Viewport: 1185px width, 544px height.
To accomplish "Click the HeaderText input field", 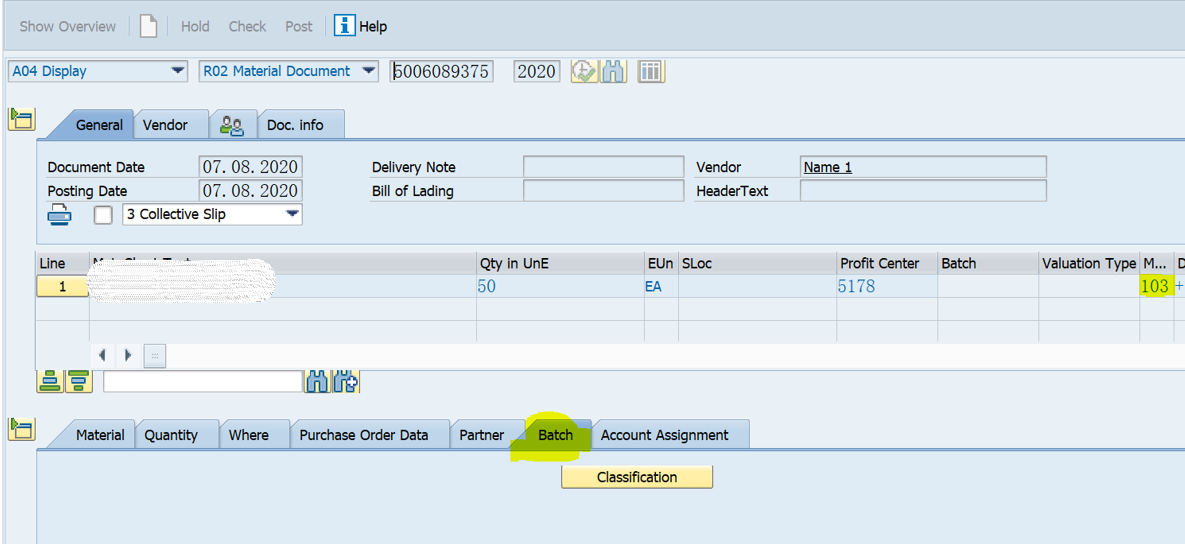I will [x=923, y=190].
